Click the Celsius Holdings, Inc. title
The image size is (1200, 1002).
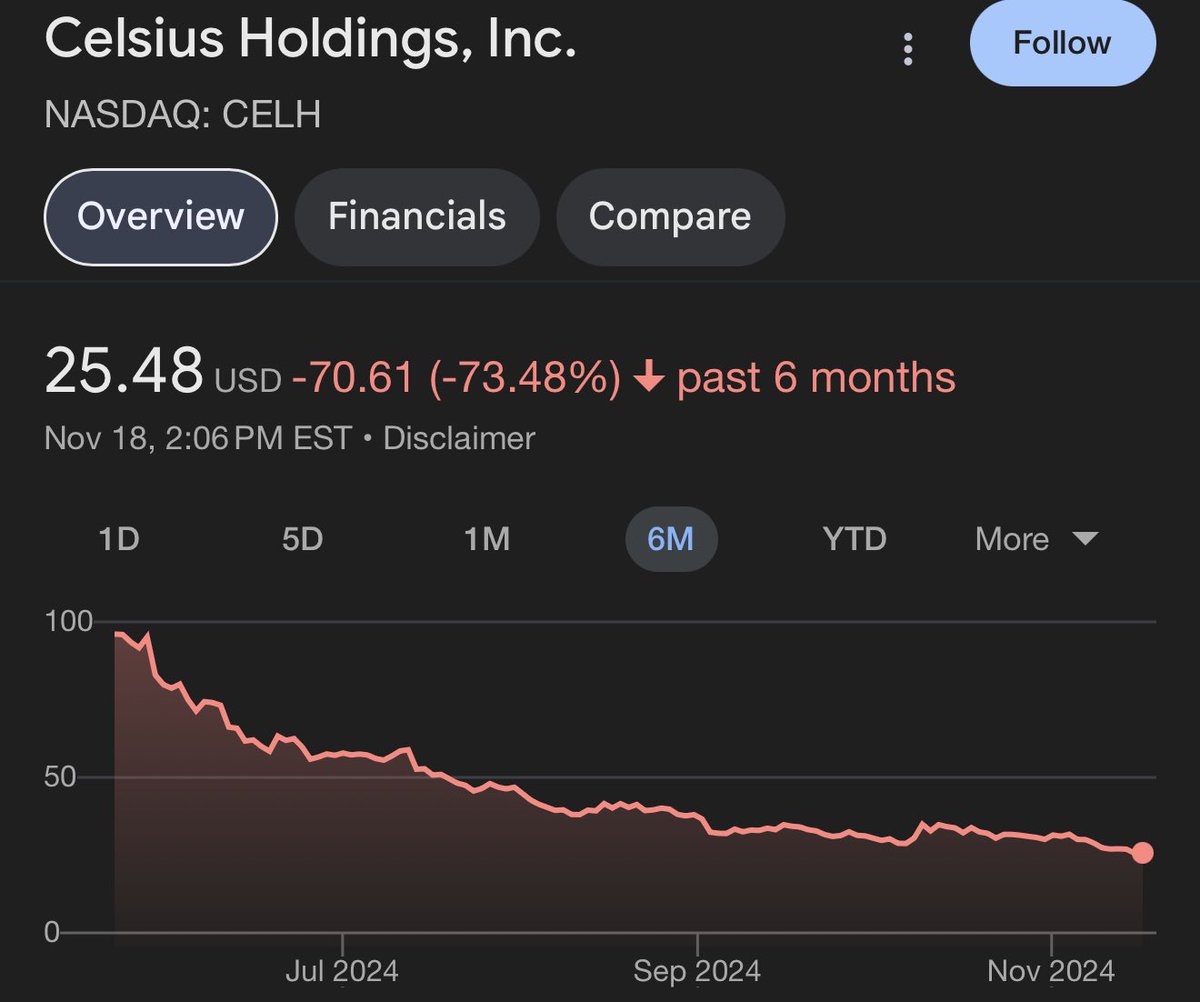[311, 42]
